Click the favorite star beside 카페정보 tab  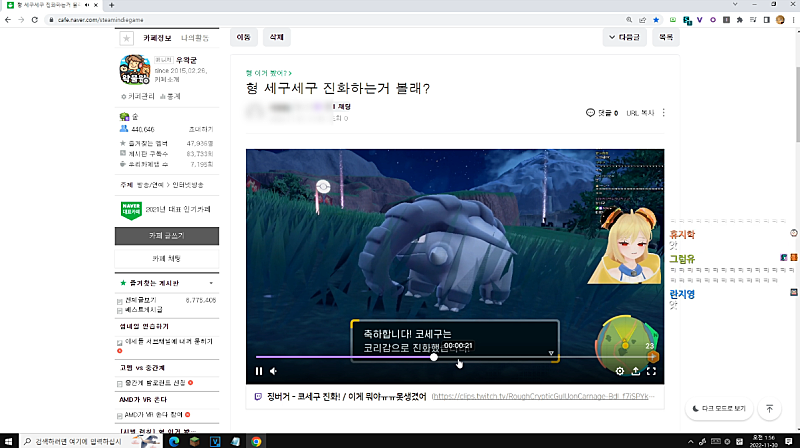click(x=127, y=38)
